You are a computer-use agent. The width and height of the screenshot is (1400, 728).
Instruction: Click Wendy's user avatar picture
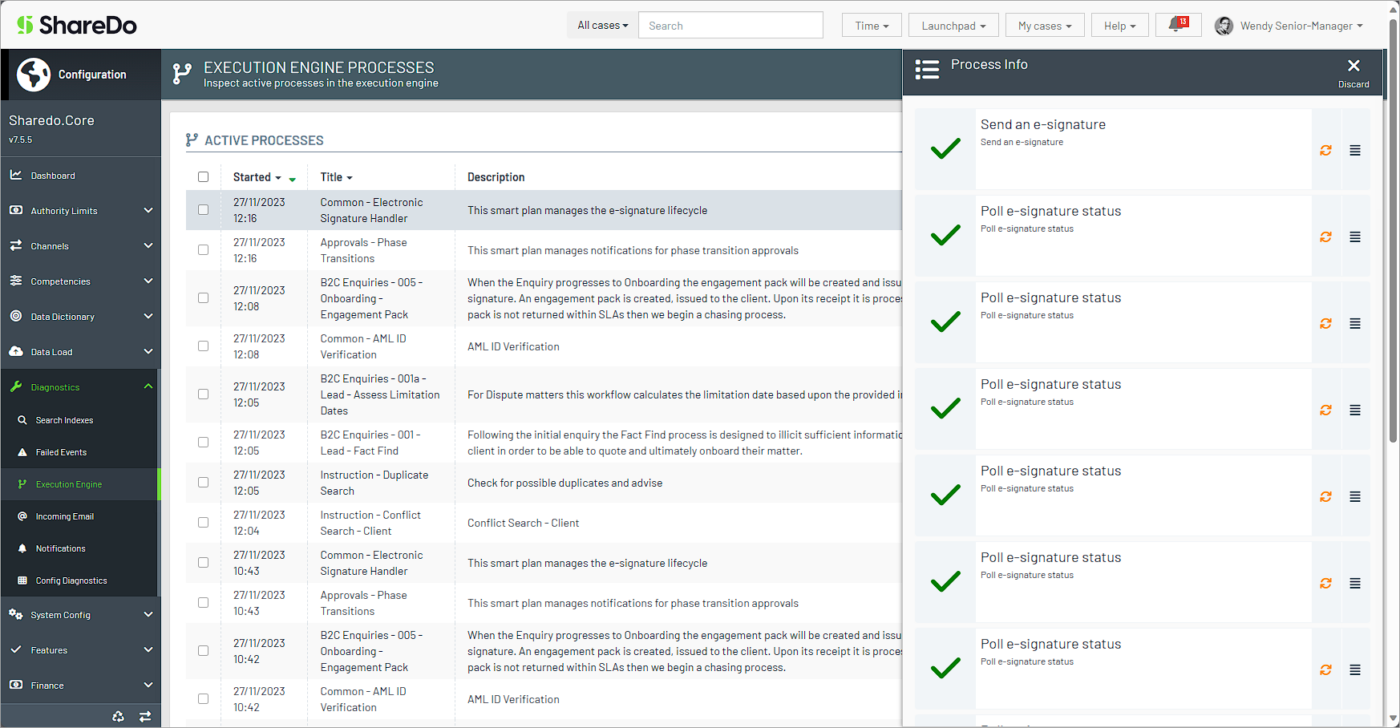(1224, 26)
